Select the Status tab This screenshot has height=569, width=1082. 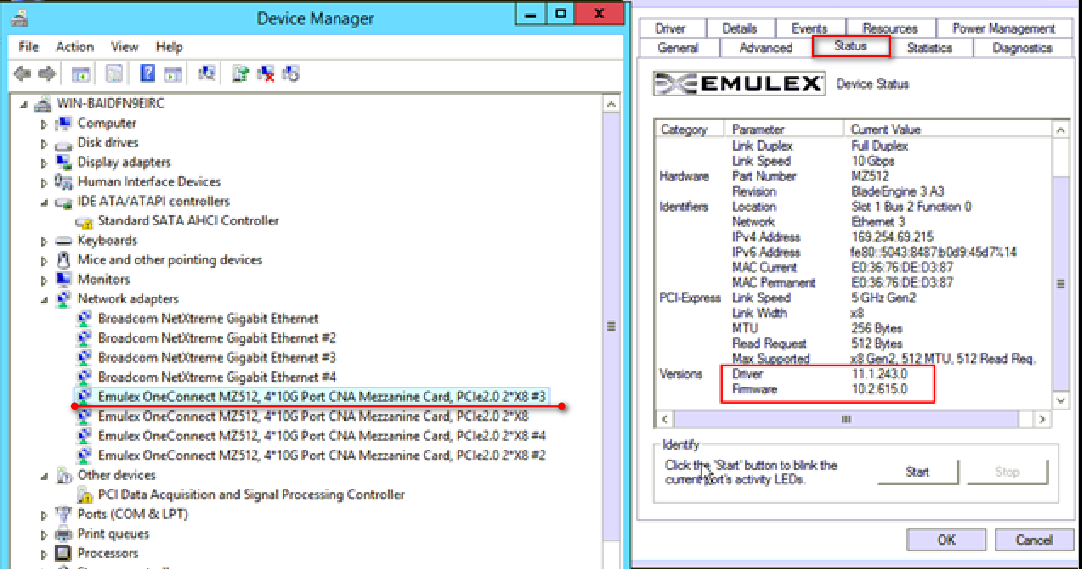851,46
